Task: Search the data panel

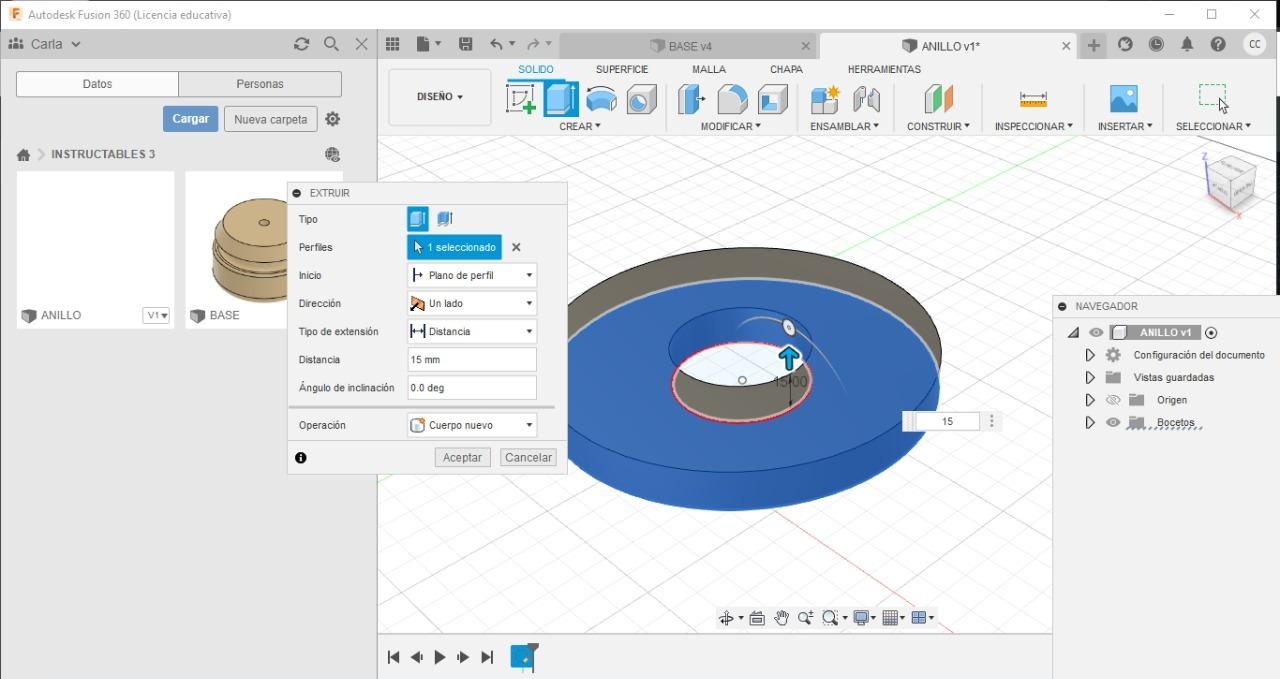Action: coord(331,44)
